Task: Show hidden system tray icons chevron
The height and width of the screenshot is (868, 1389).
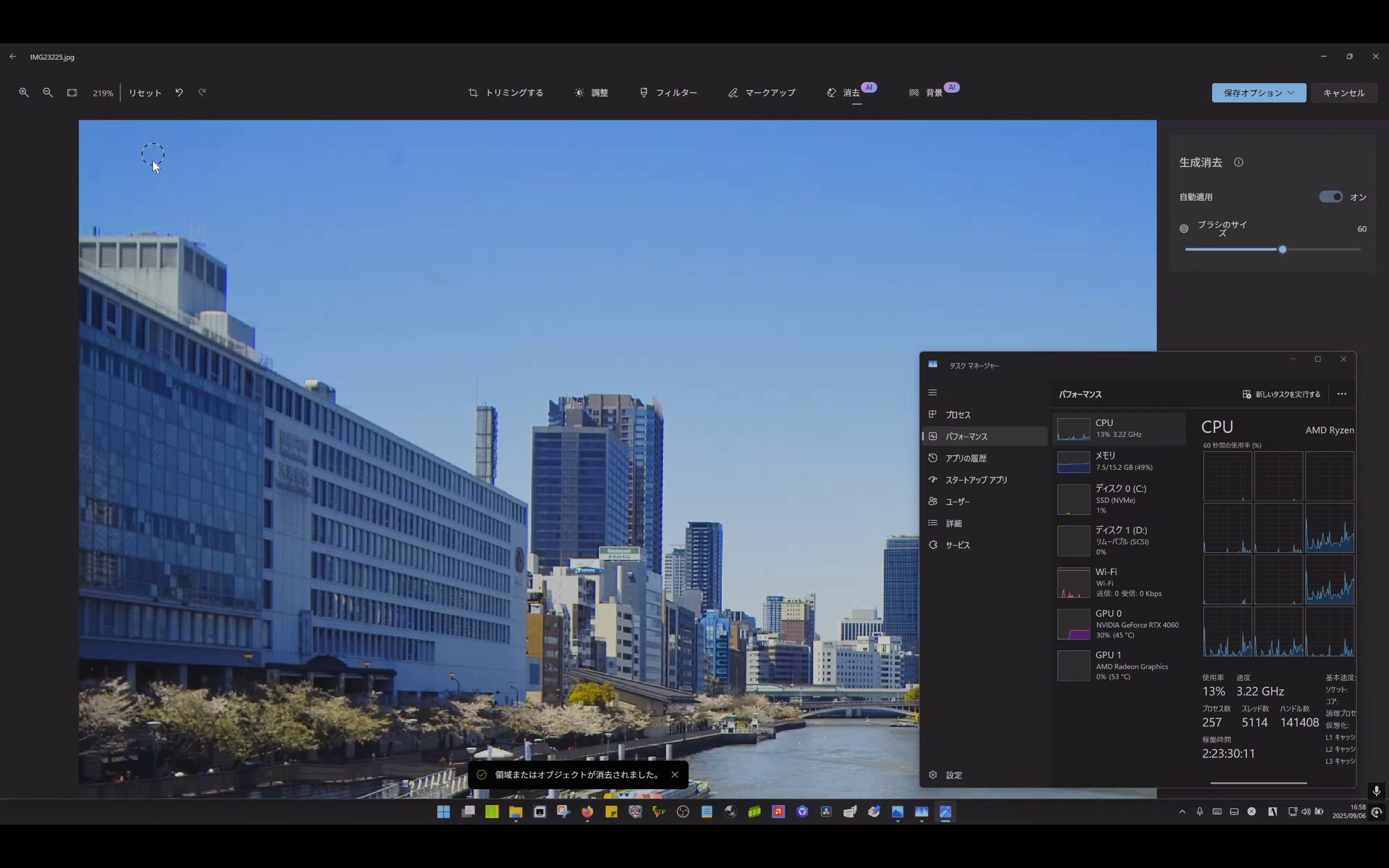Action: [1182, 812]
